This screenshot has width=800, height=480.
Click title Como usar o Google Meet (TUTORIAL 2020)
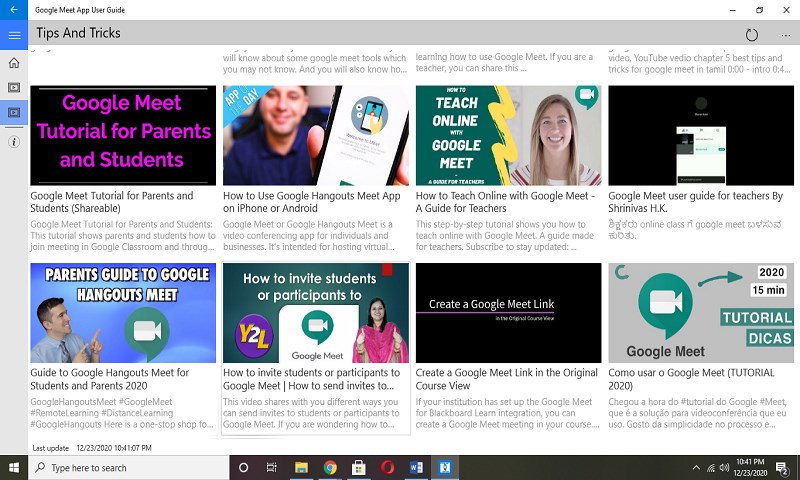pos(691,379)
